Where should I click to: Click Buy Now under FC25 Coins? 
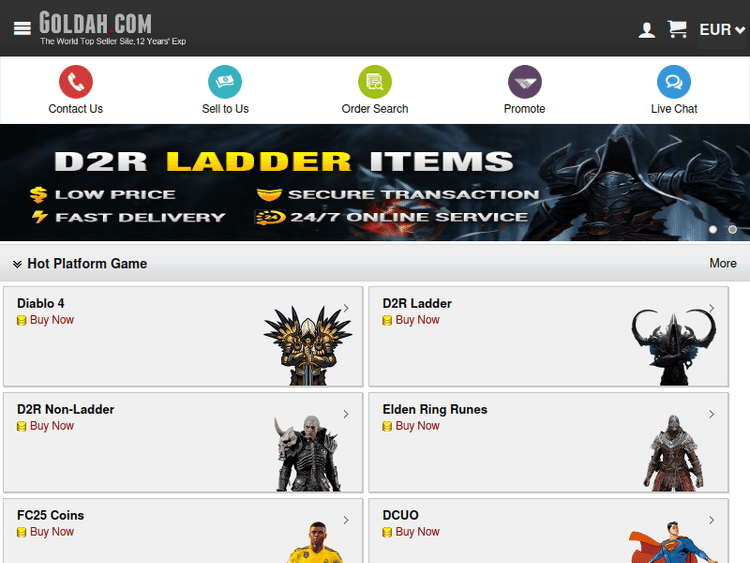[52, 532]
